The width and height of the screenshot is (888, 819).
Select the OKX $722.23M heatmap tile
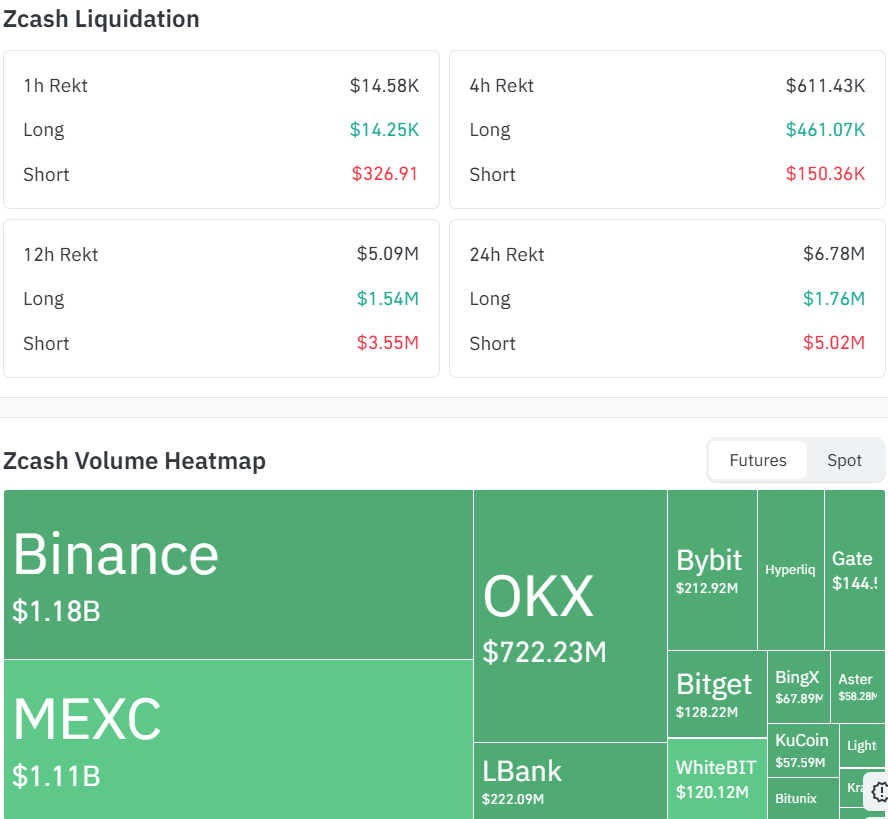click(570, 616)
